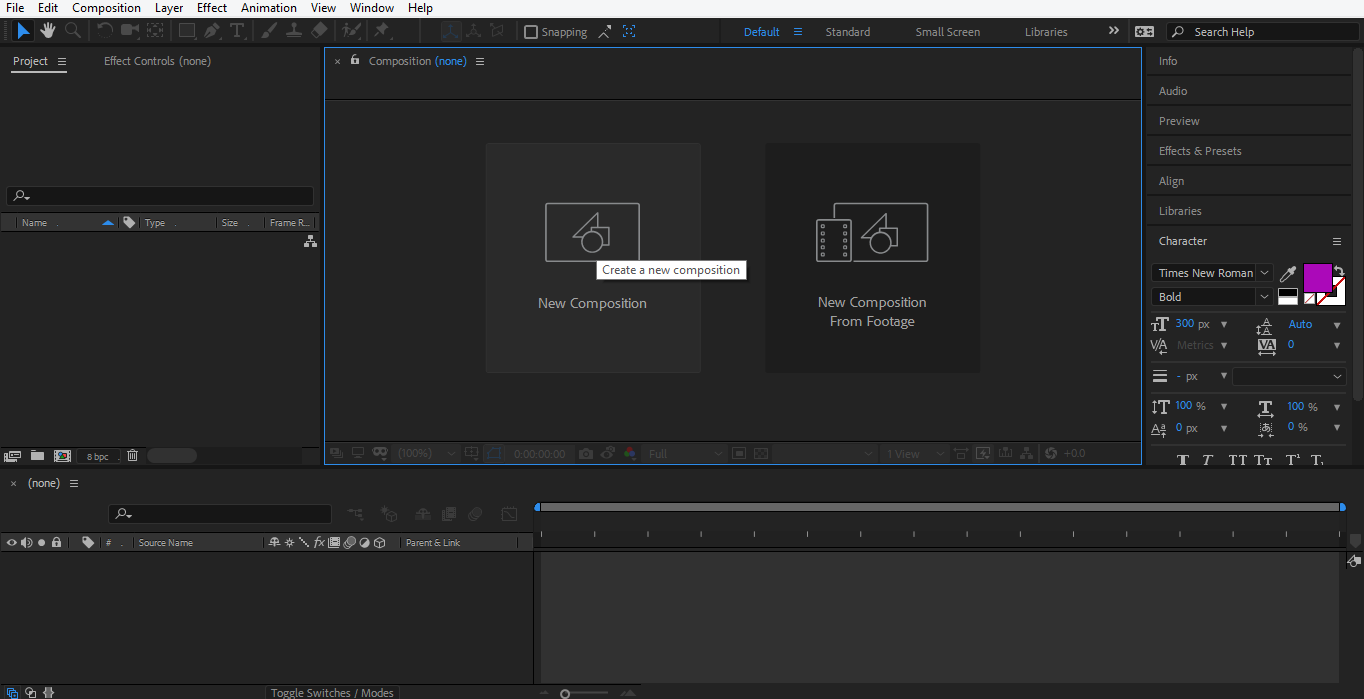Select the Pen tool in toolbar

click(x=212, y=31)
